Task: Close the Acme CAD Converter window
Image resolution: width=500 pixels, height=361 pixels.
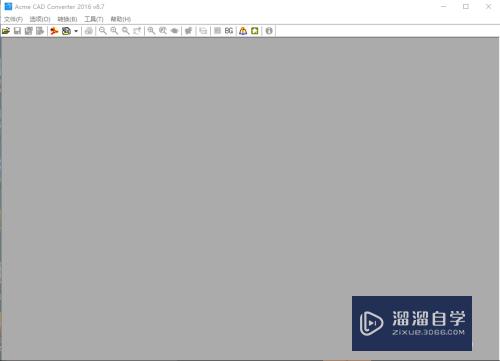Action: point(488,6)
